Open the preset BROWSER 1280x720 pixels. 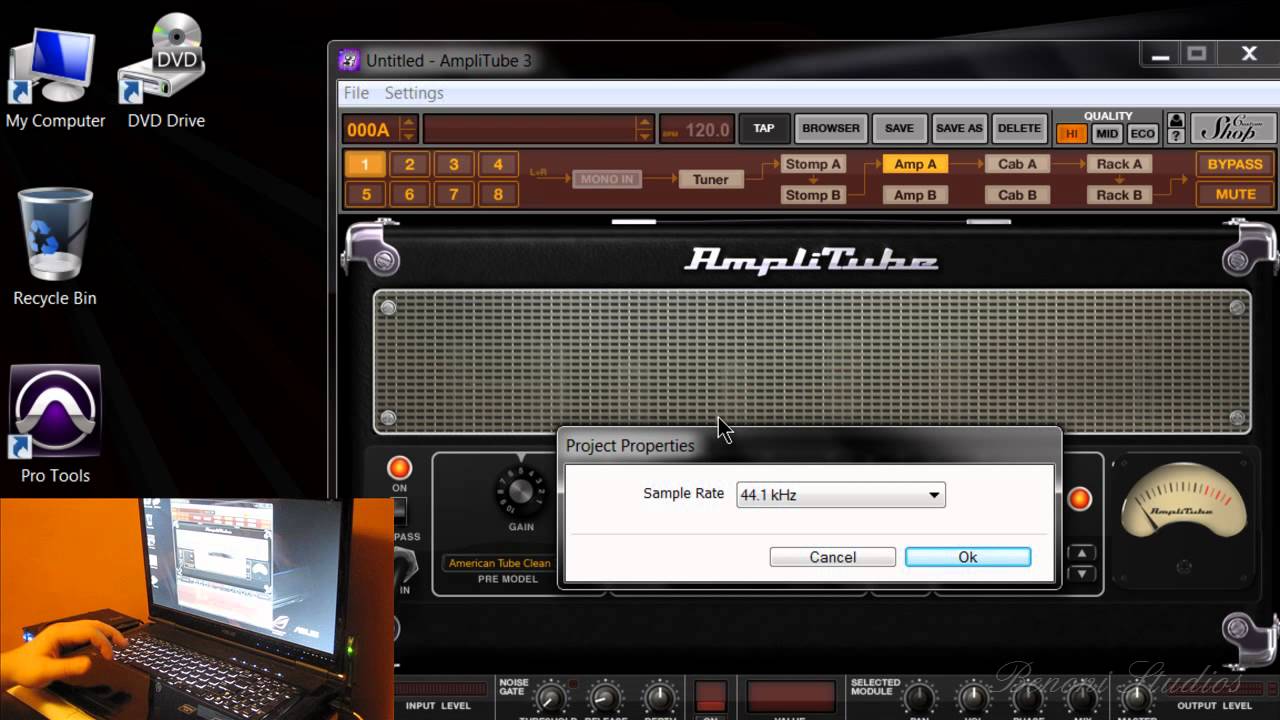830,129
